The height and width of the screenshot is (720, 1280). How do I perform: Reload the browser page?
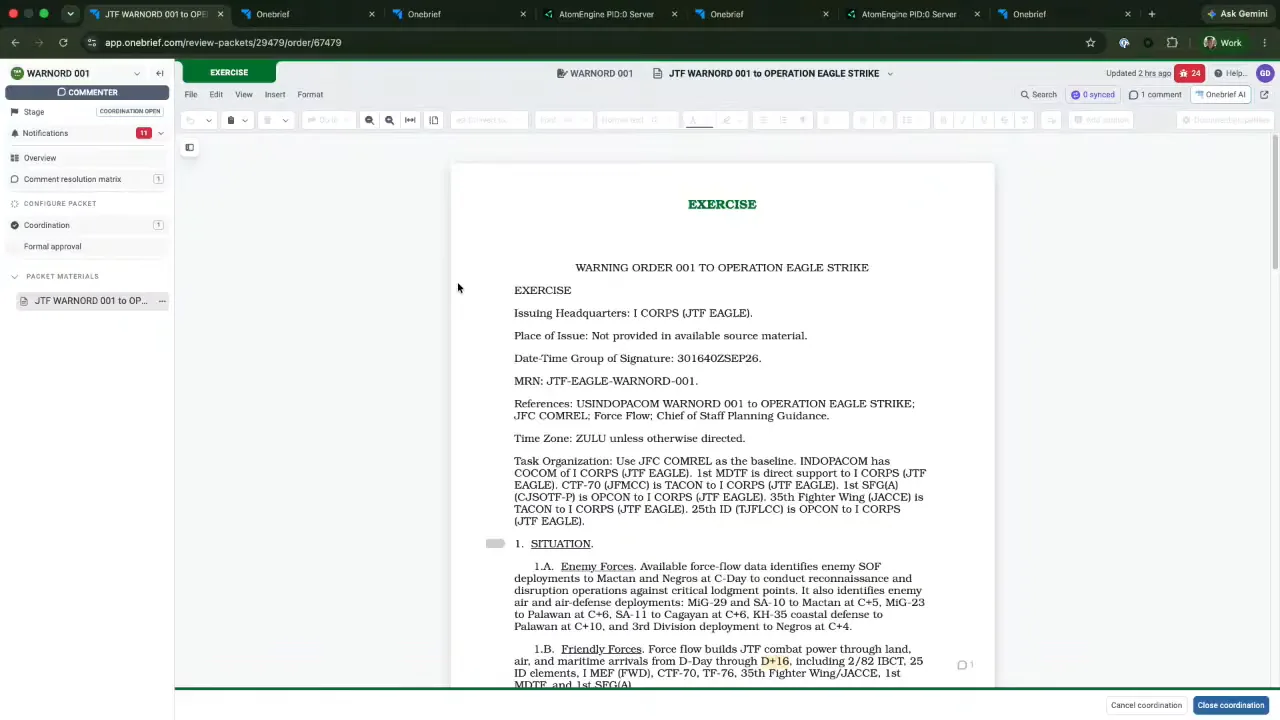(63, 43)
